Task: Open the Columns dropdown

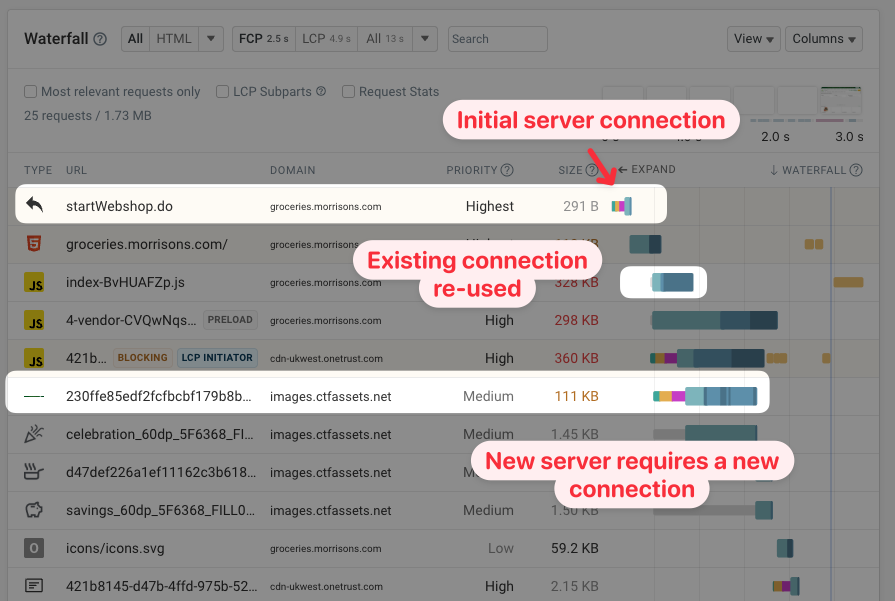Action: click(x=824, y=38)
